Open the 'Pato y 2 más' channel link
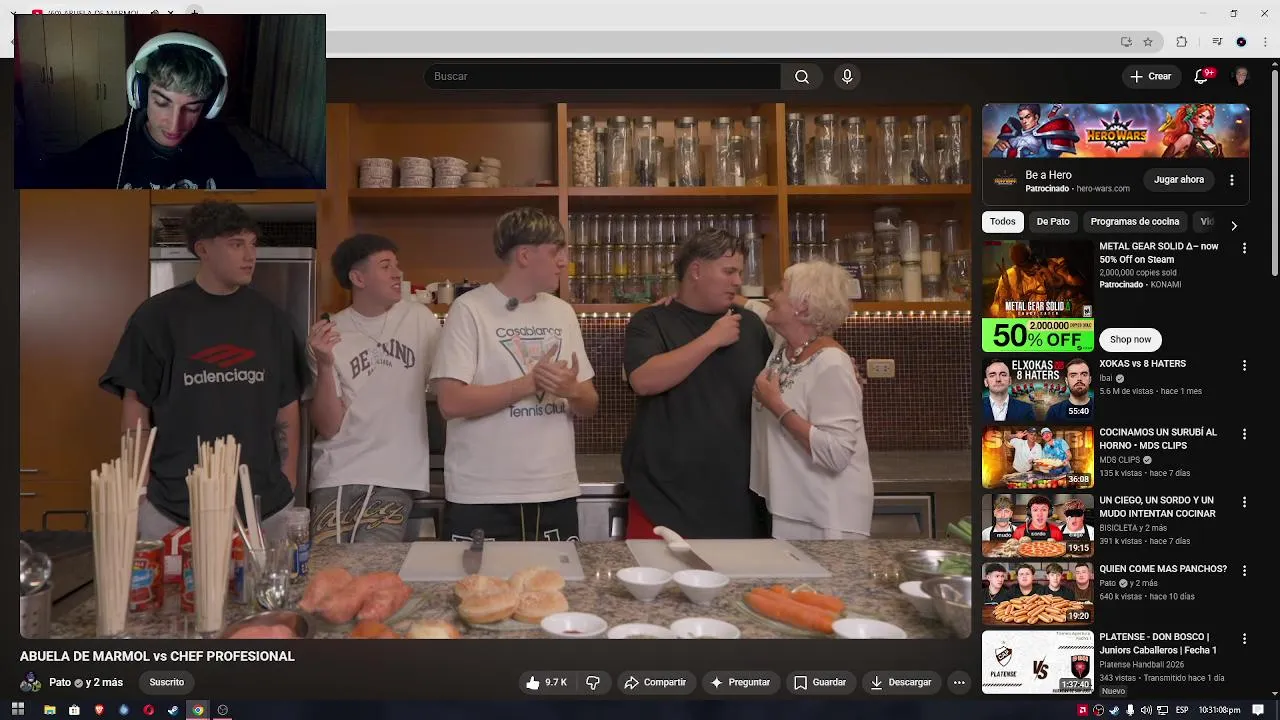 click(x=86, y=683)
